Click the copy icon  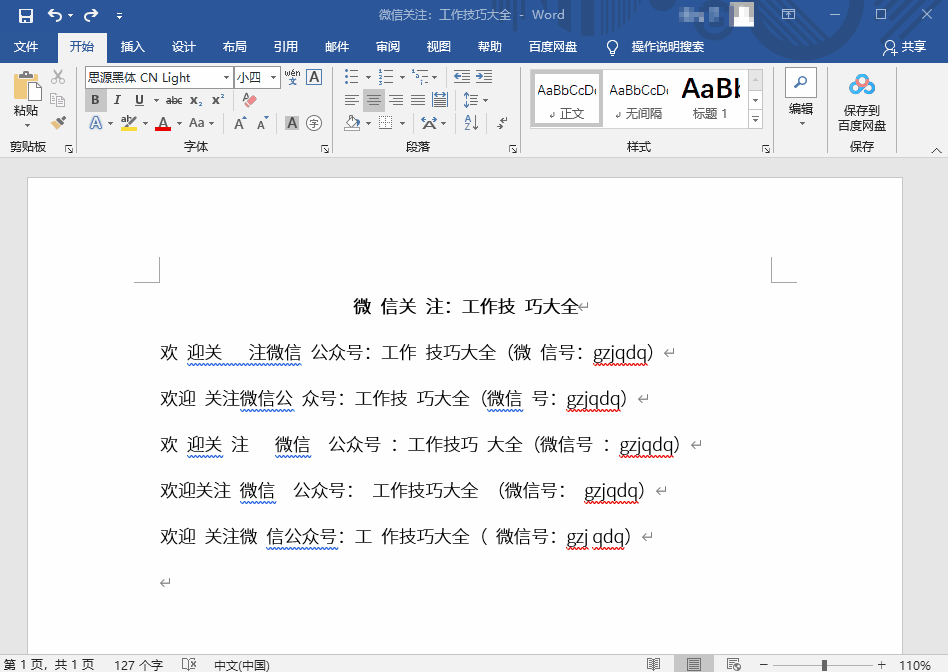pyautogui.click(x=58, y=100)
